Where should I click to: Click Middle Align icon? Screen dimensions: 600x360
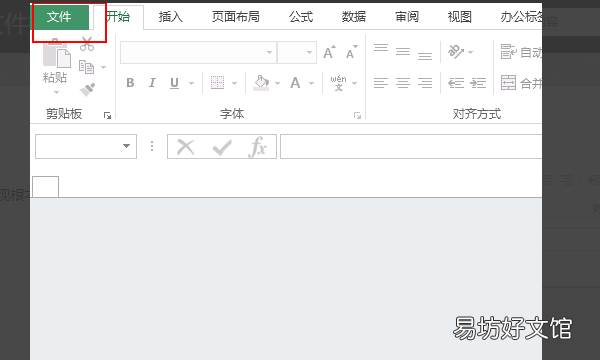coord(403,52)
